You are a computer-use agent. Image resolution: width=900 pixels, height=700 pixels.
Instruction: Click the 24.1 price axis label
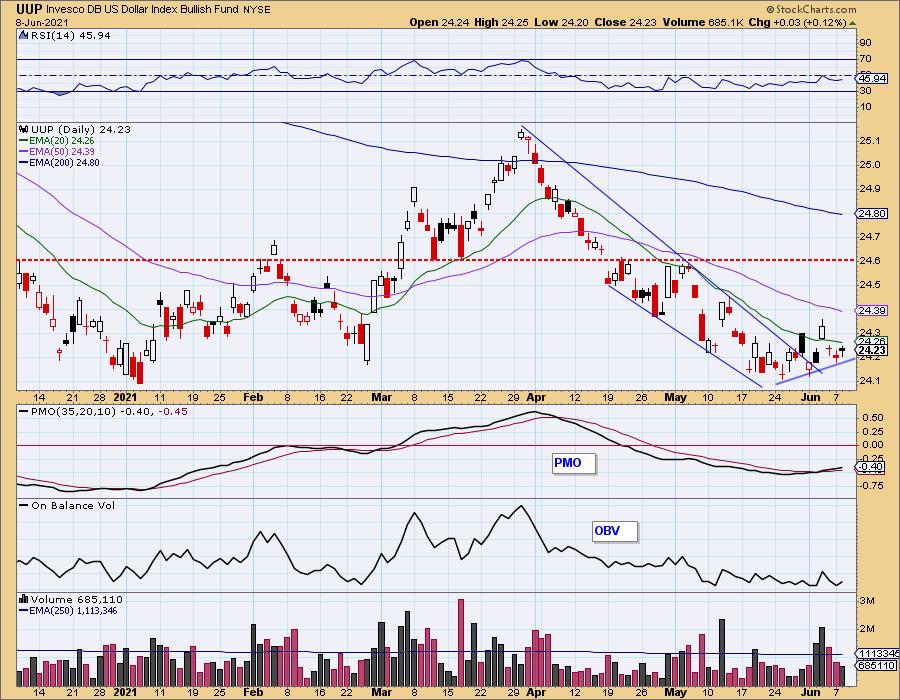[x=870, y=380]
